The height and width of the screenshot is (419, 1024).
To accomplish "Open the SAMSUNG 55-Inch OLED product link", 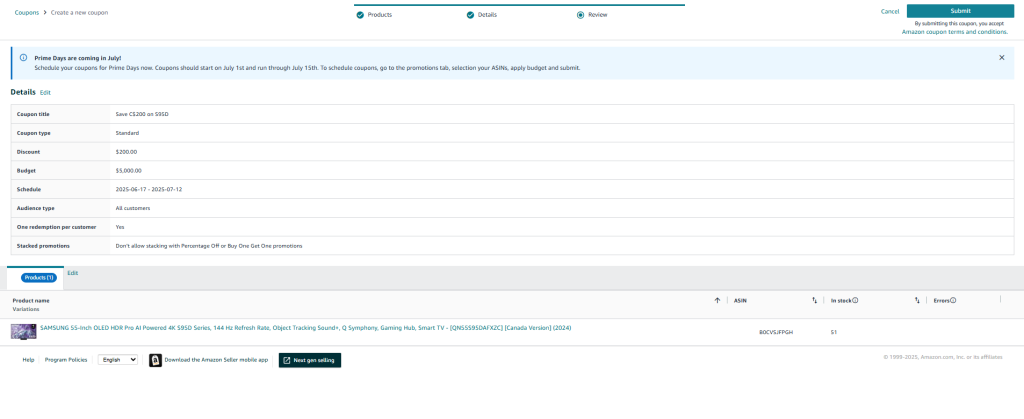I will [x=306, y=328].
